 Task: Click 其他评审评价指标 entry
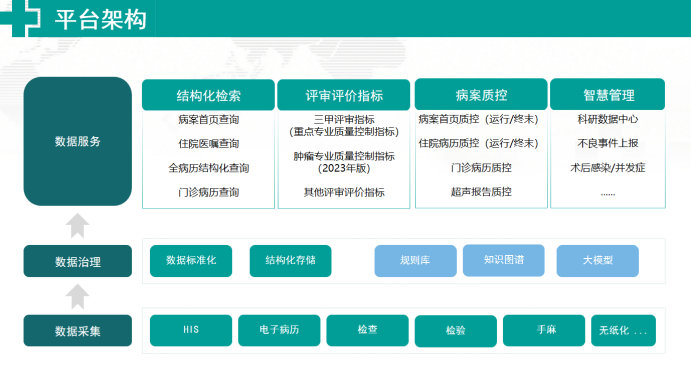344,192
